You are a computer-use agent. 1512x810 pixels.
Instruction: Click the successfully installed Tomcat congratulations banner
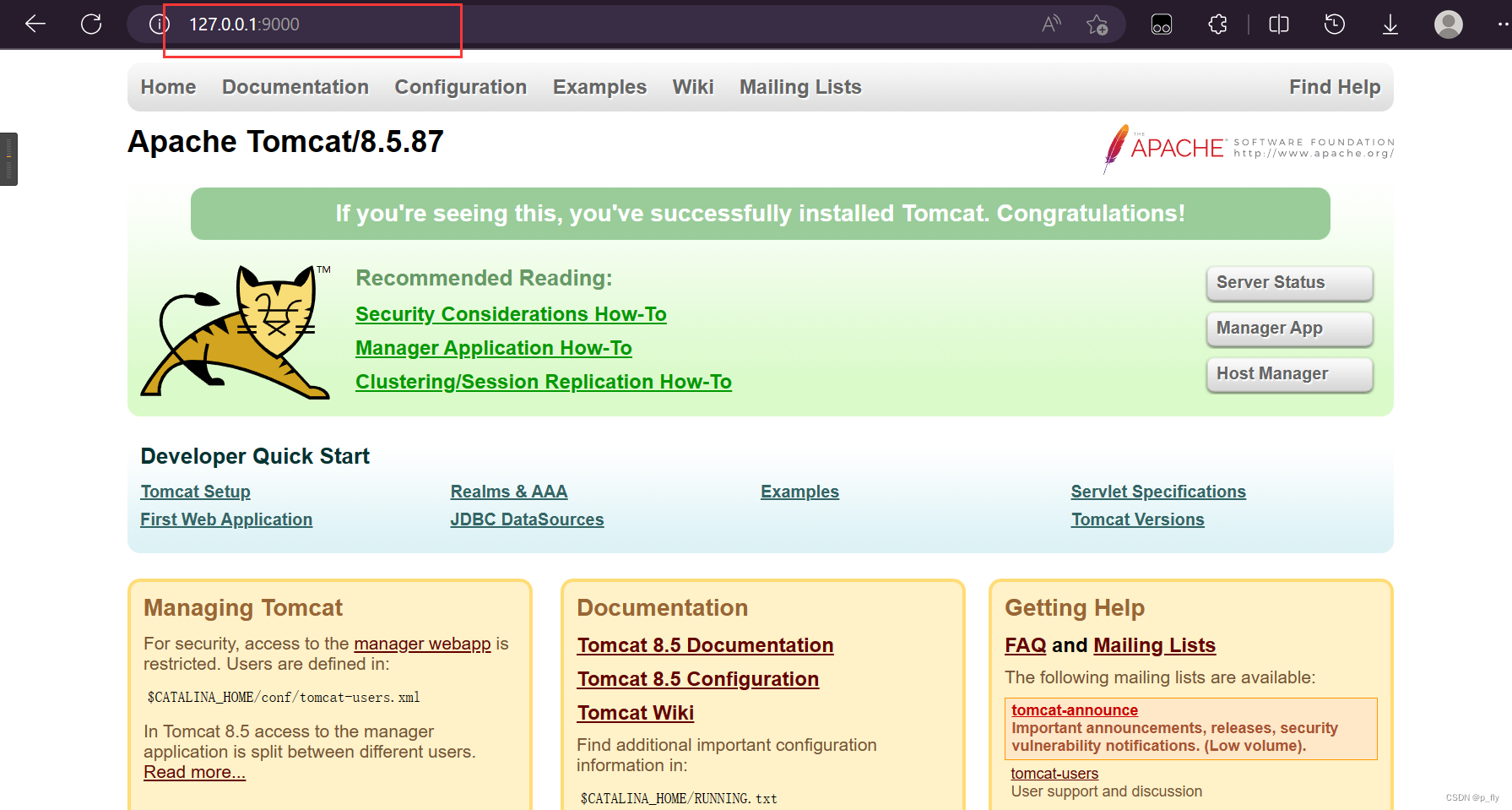[x=760, y=214]
